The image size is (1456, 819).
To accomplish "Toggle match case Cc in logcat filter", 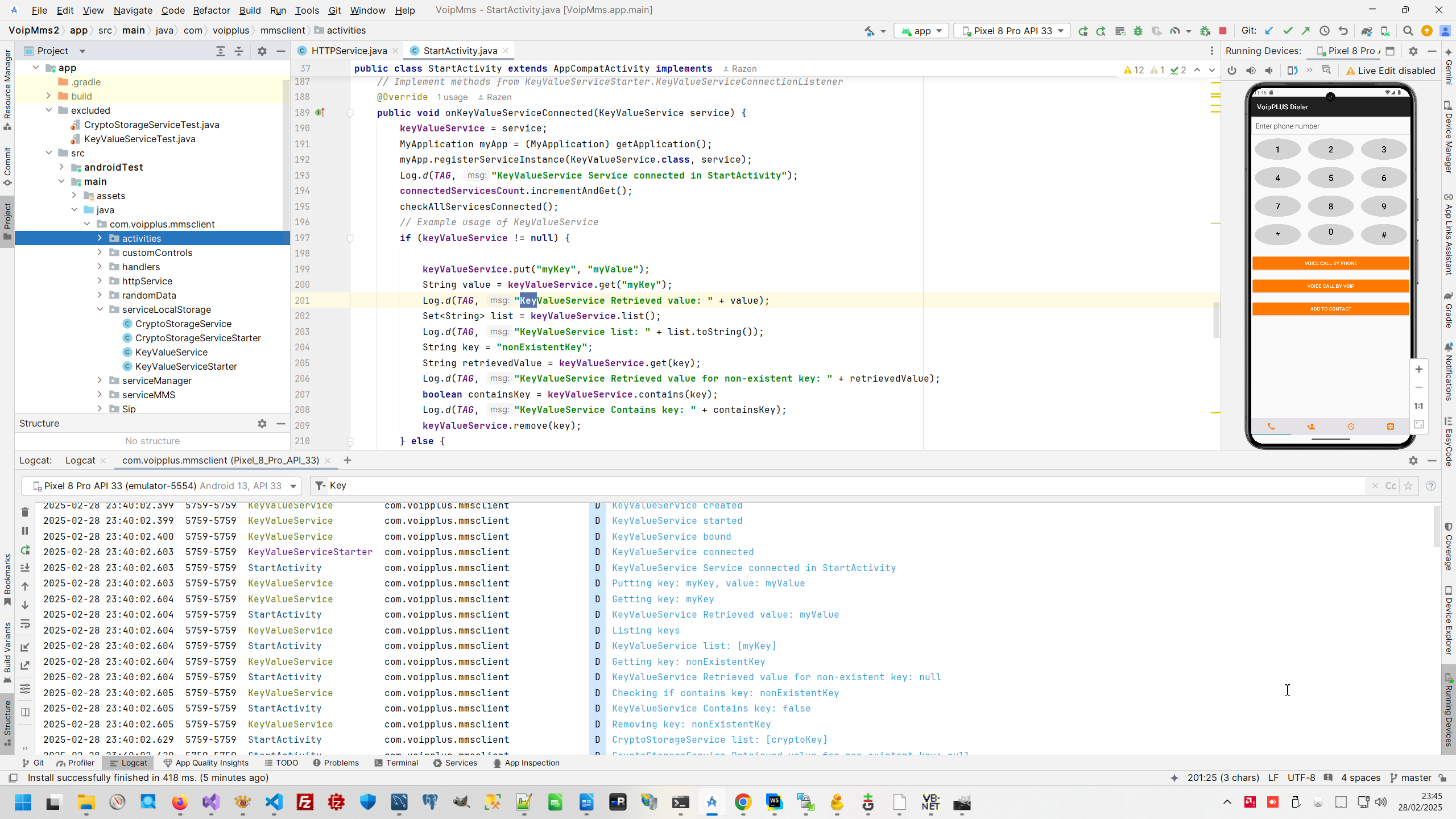I will pos(1391,486).
